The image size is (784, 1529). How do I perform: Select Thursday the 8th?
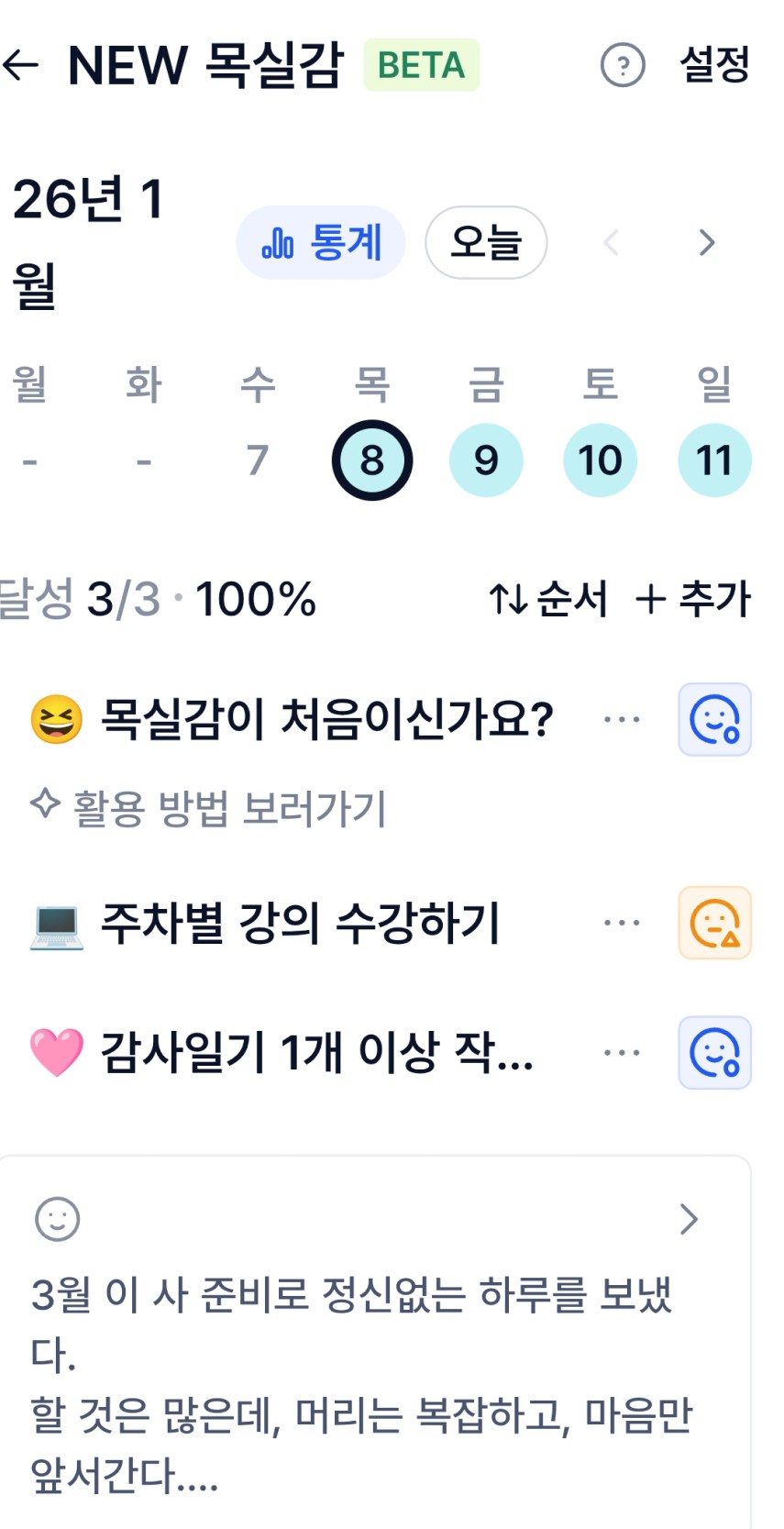pyautogui.click(x=371, y=460)
